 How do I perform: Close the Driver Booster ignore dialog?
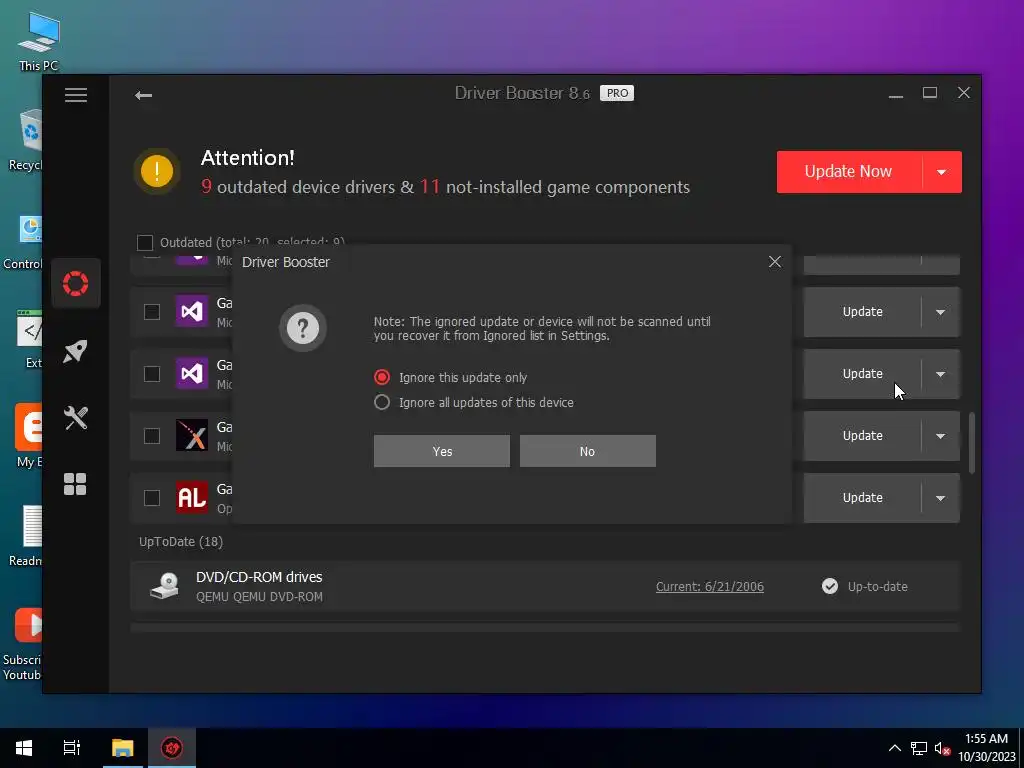click(x=775, y=262)
